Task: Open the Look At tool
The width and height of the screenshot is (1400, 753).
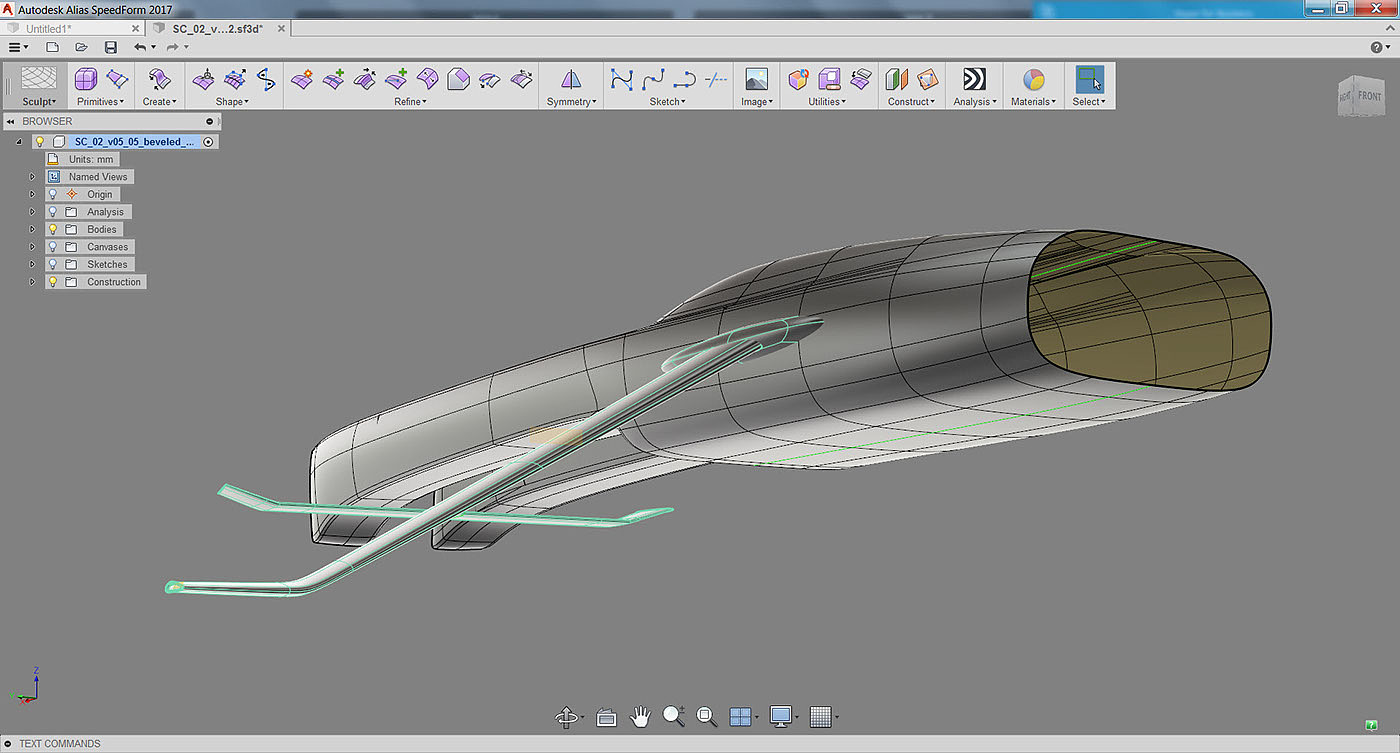Action: (x=605, y=716)
